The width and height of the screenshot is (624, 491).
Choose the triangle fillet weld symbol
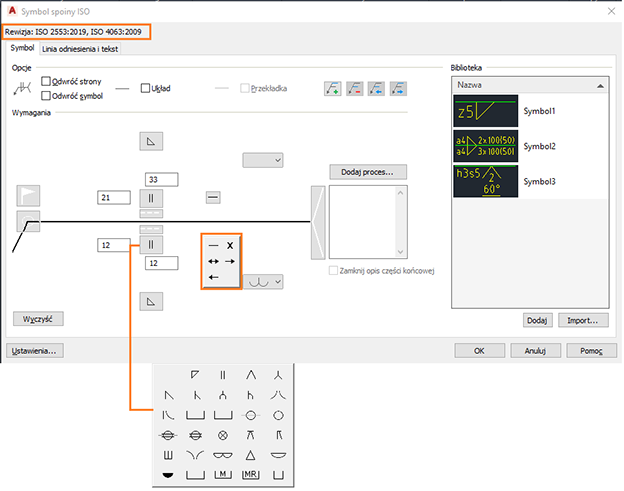click(250, 455)
